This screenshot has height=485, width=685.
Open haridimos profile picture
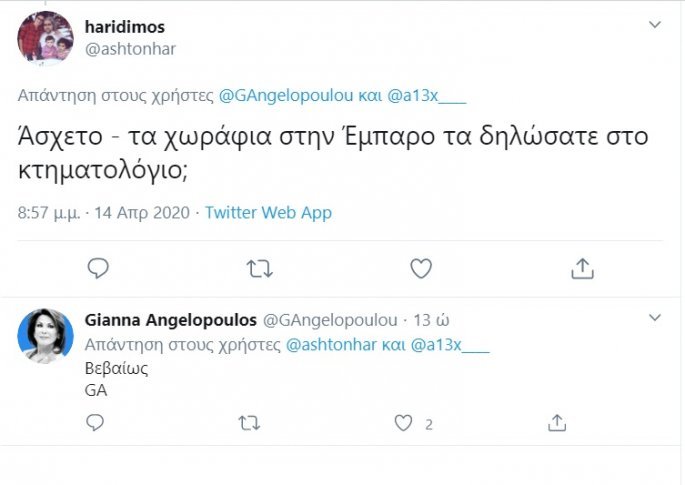(x=46, y=38)
